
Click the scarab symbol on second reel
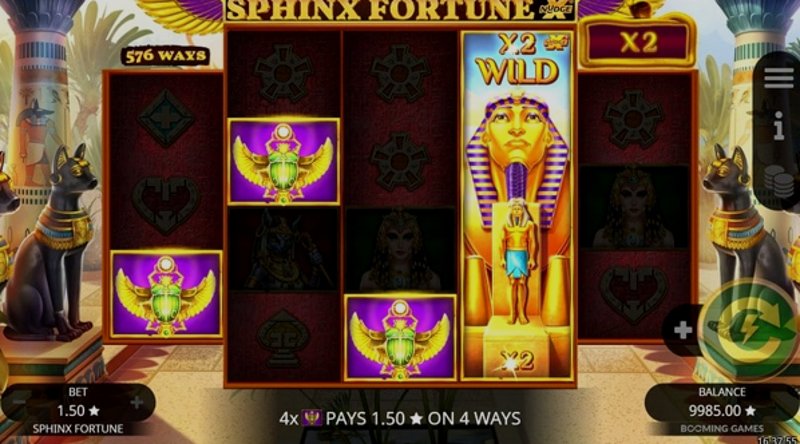click(x=284, y=162)
